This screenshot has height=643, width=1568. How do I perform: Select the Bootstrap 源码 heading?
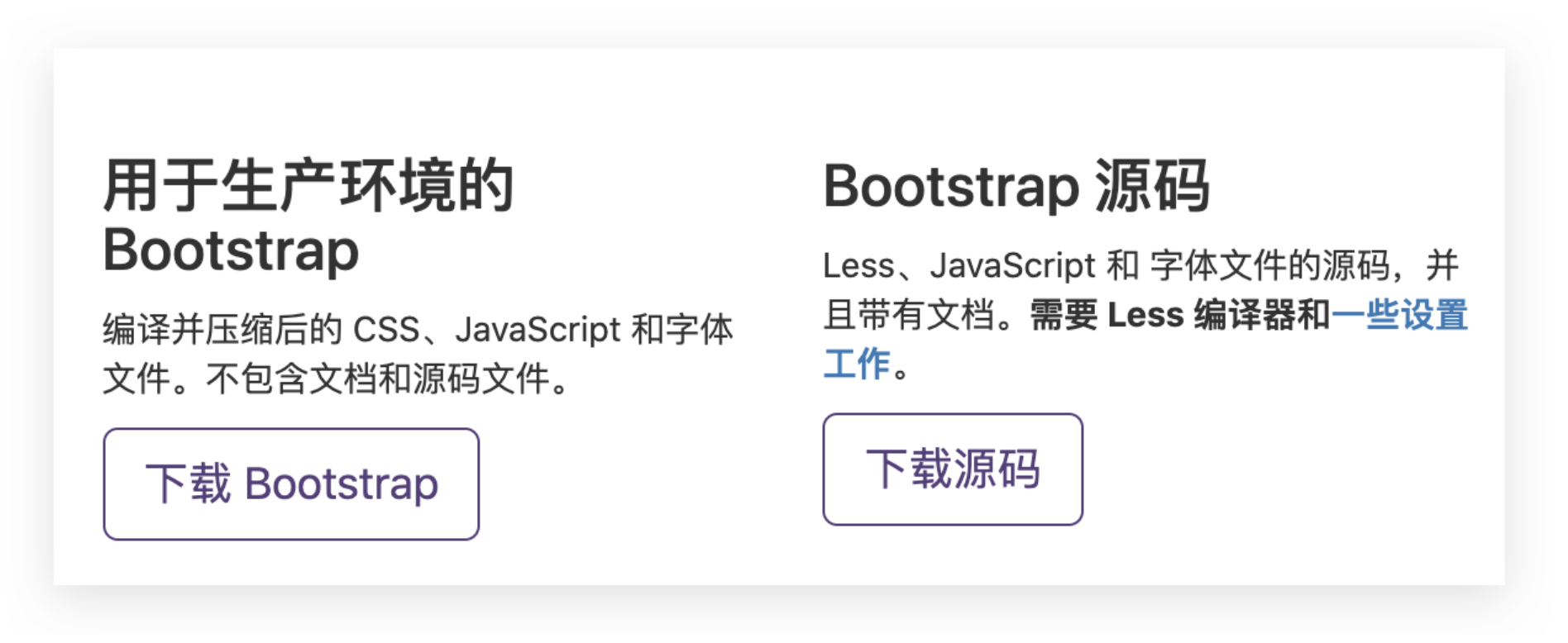(1016, 187)
